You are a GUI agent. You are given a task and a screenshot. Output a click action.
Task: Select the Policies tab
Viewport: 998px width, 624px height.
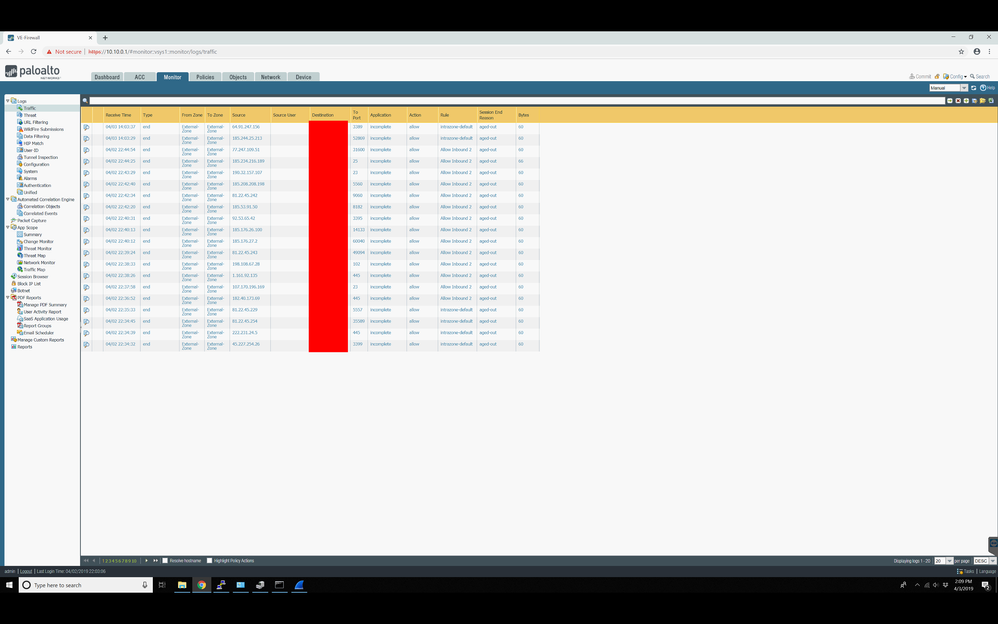(x=205, y=77)
